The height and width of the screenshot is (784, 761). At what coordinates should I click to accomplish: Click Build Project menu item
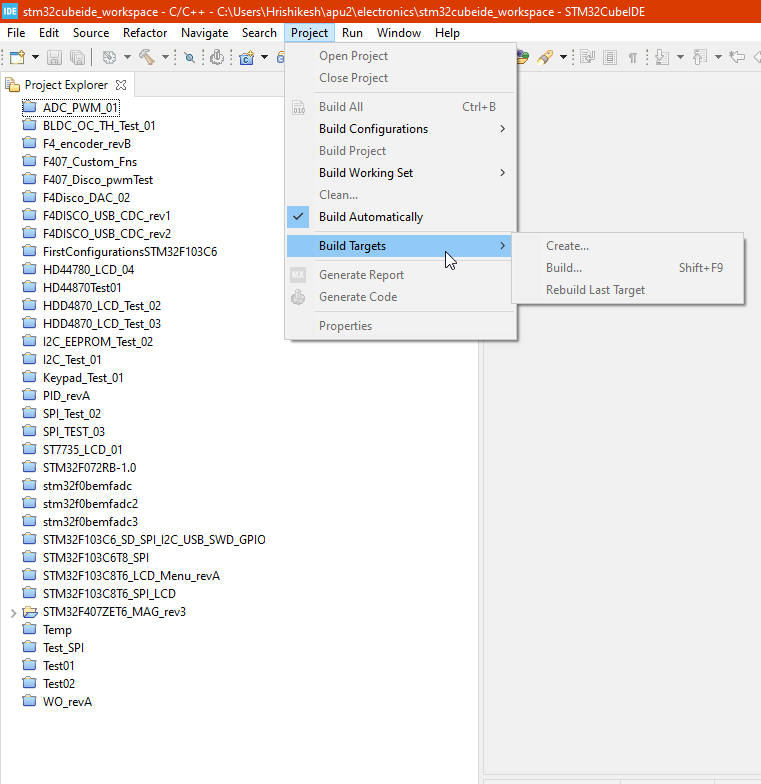401,151
